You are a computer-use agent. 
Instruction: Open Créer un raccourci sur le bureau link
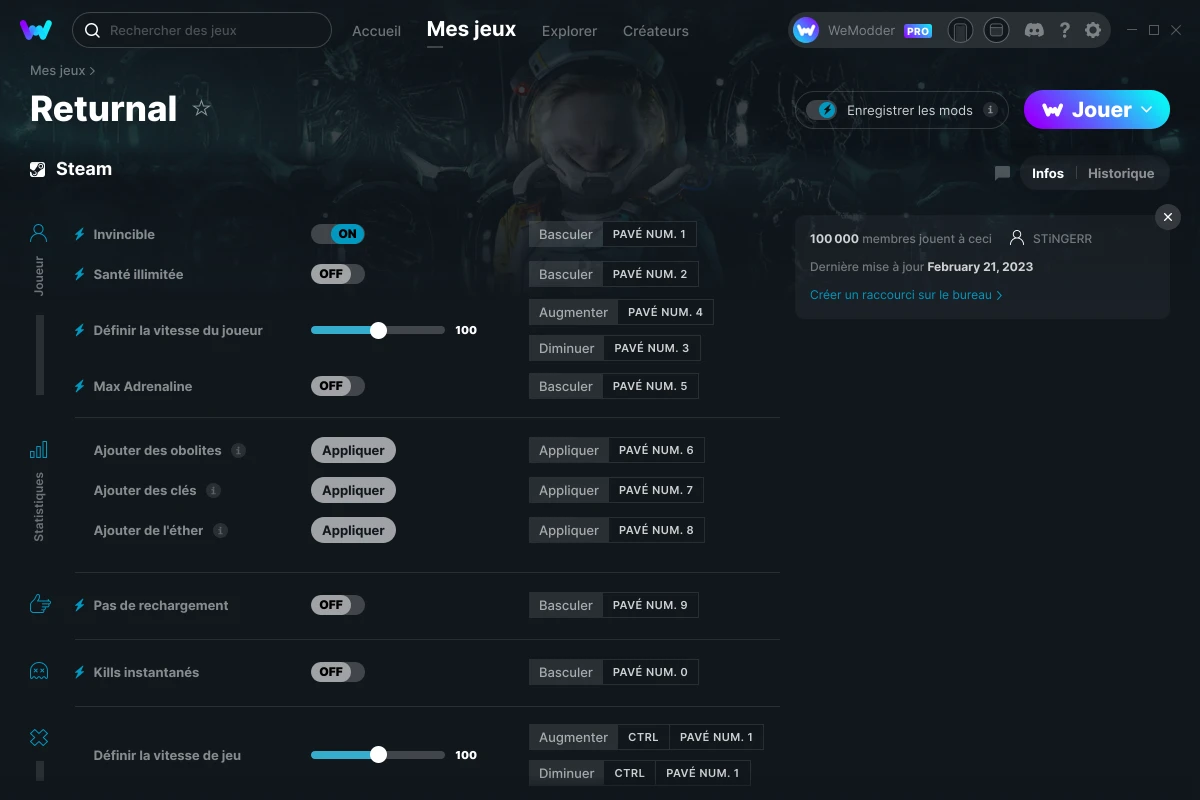[906, 295]
